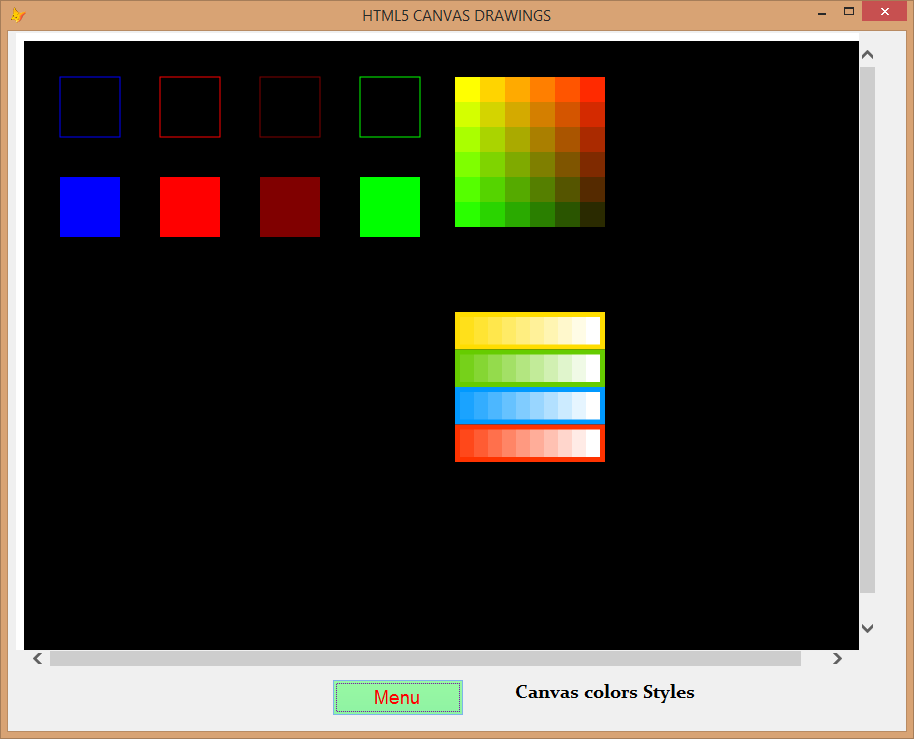The height and width of the screenshot is (739, 914).
Task: Click the yellow-to-white gradient bar
Action: (x=530, y=330)
